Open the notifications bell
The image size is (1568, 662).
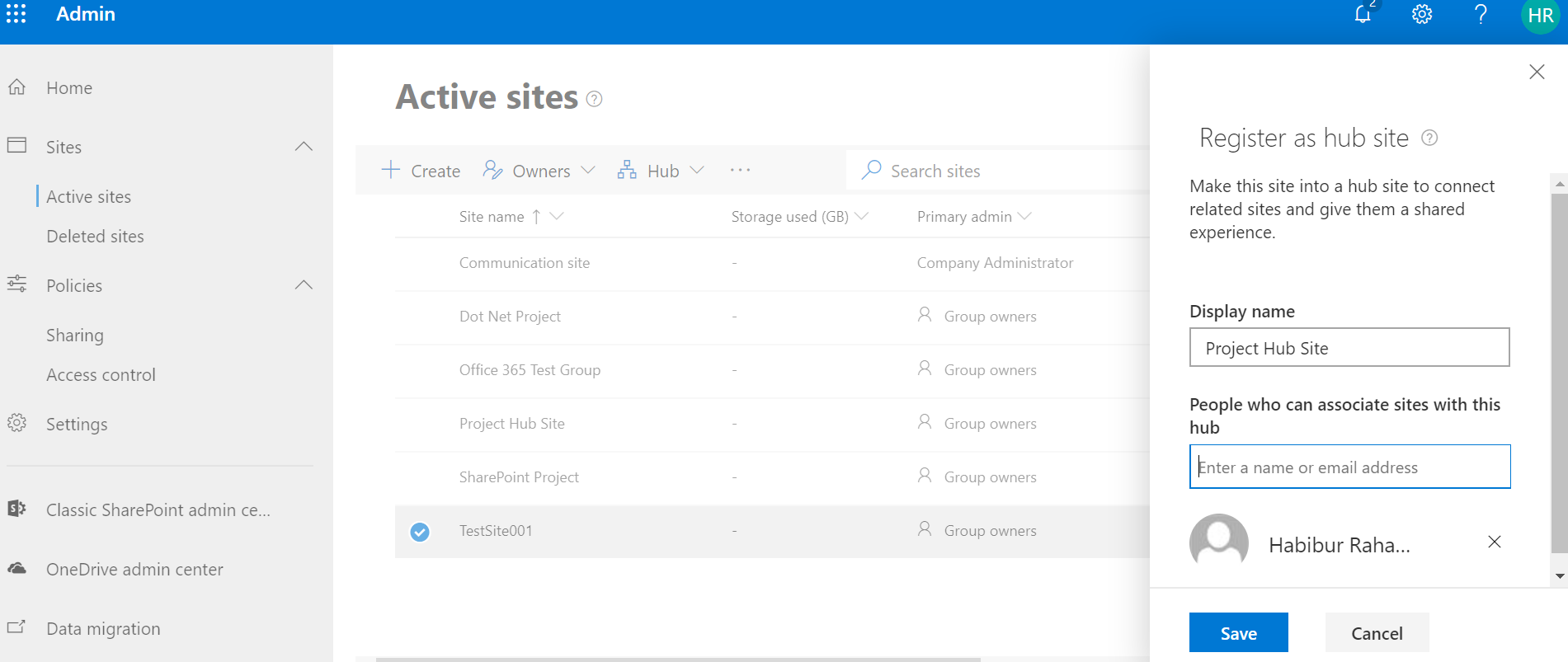[1363, 14]
